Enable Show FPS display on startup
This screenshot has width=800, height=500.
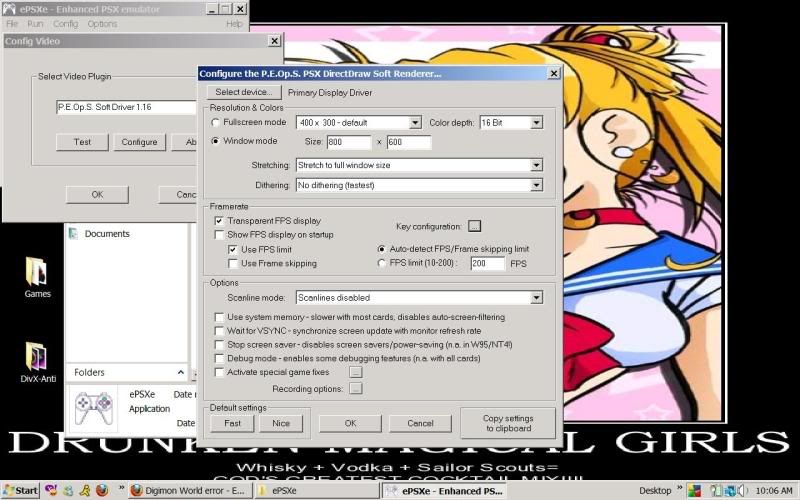(219, 235)
